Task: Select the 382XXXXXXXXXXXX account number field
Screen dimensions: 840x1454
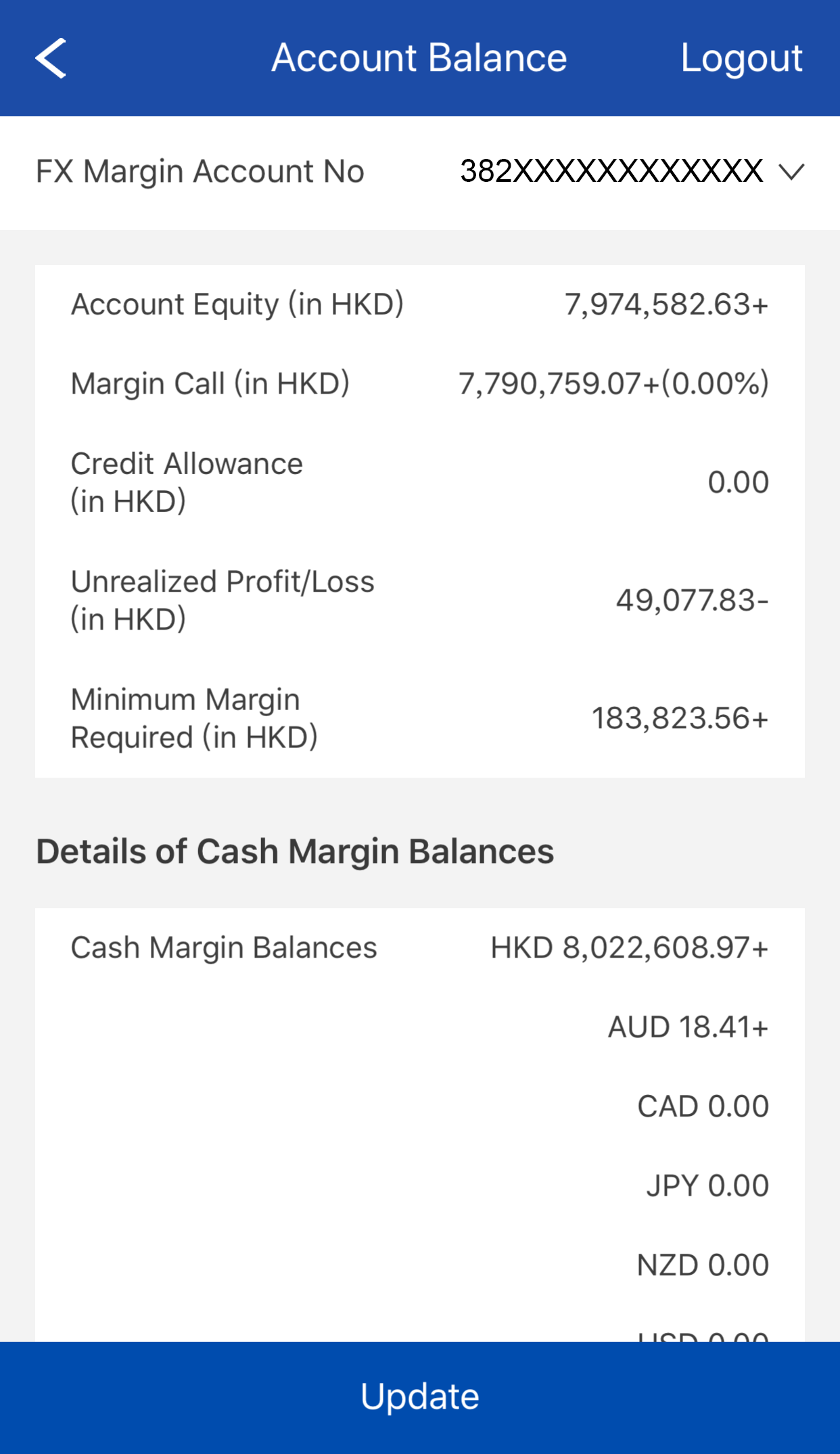Action: click(x=611, y=171)
